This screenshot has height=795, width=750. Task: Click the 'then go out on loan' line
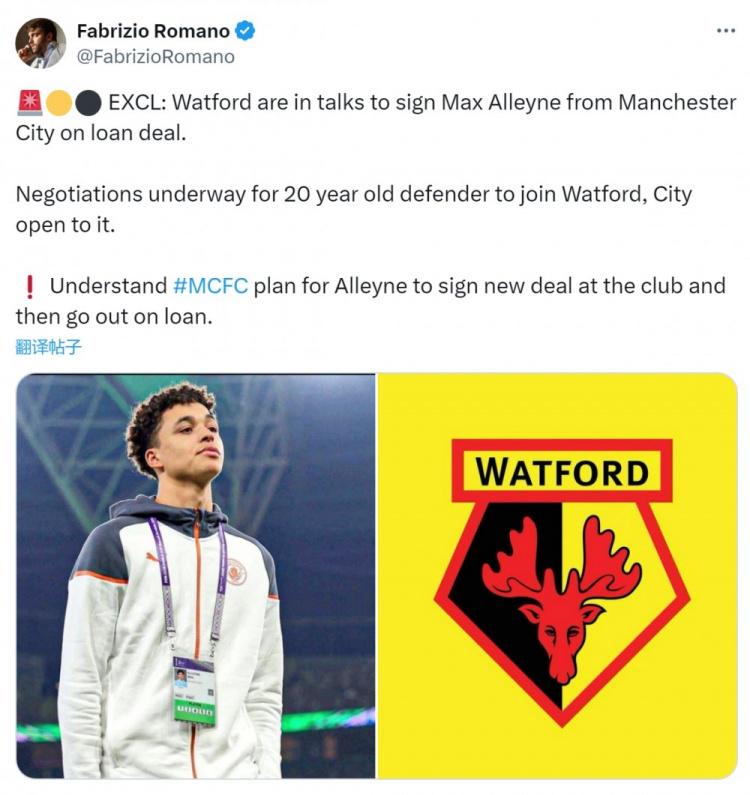click(x=114, y=317)
